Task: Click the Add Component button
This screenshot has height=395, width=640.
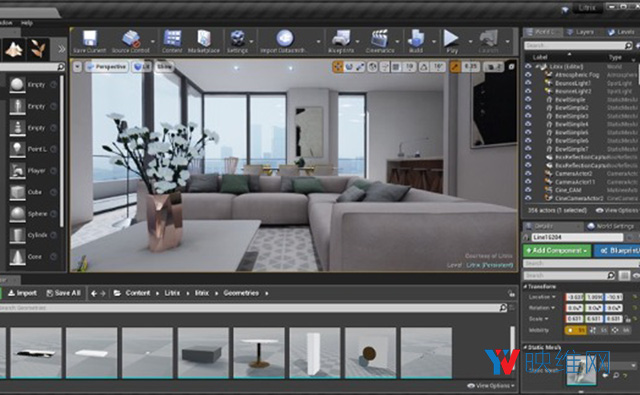Action: (557, 250)
